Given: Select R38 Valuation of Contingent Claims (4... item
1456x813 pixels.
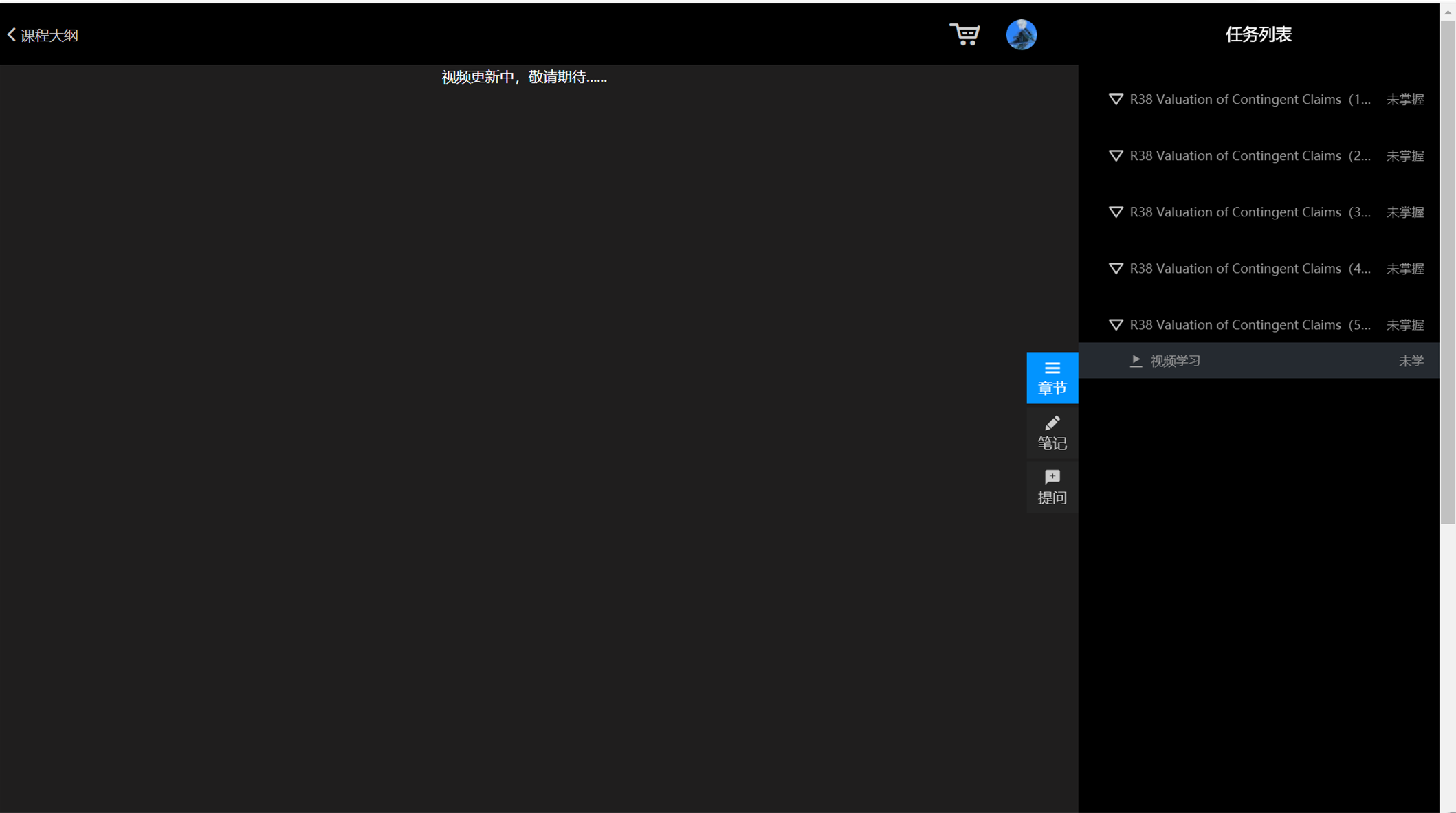Looking at the screenshot, I should pos(1249,269).
